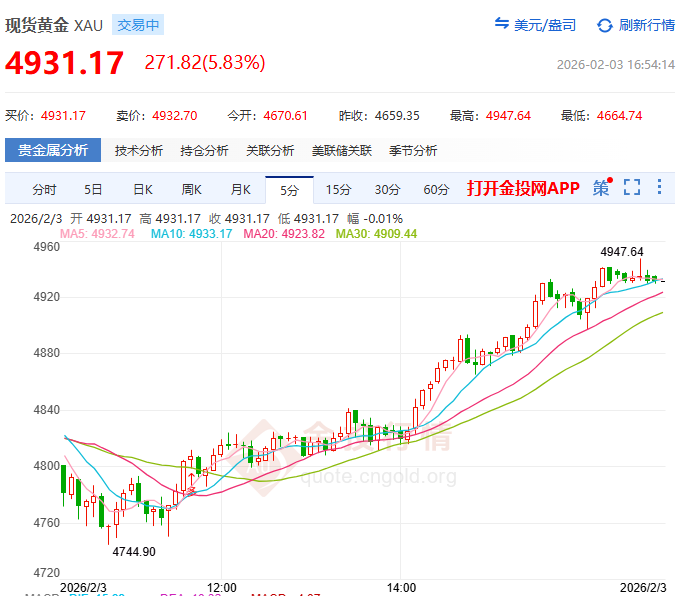
Task: Select the 5分 interval tab
Action: 289,190
